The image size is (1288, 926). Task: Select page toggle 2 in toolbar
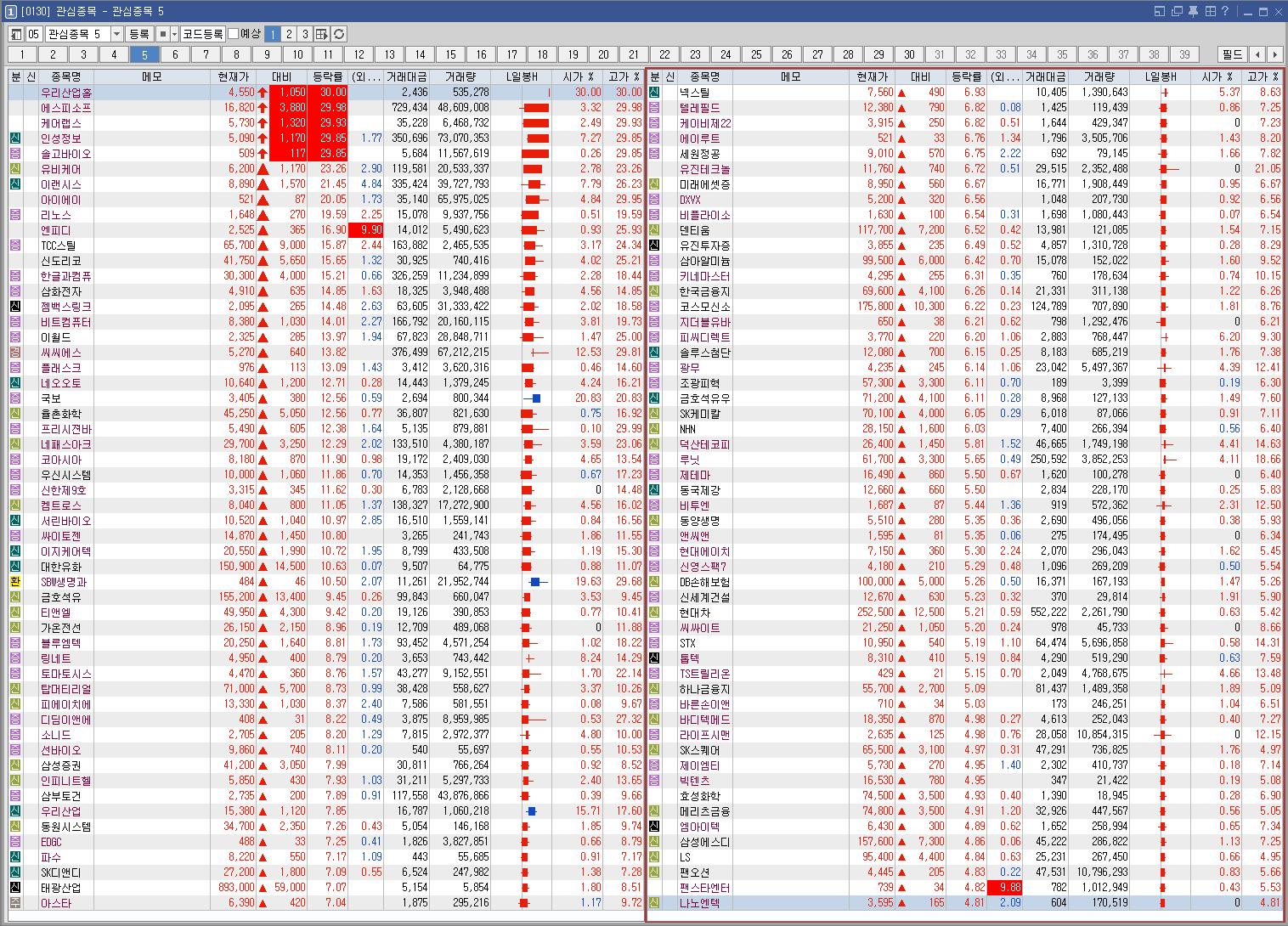click(289, 34)
